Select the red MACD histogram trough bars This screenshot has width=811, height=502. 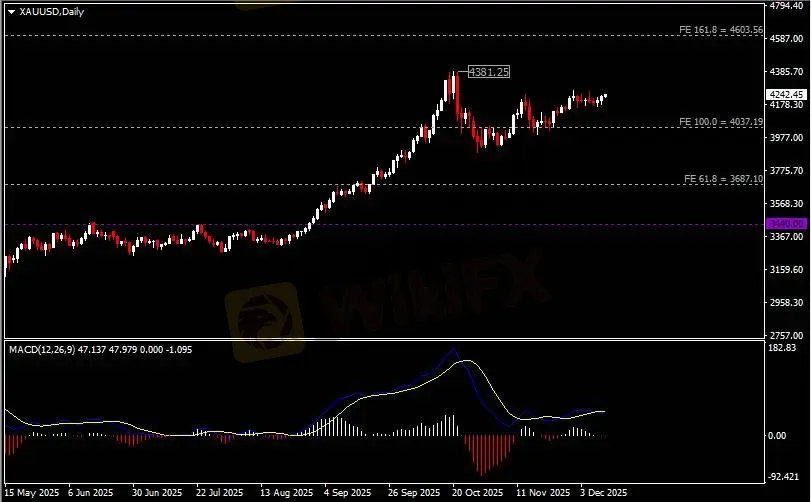[486, 455]
